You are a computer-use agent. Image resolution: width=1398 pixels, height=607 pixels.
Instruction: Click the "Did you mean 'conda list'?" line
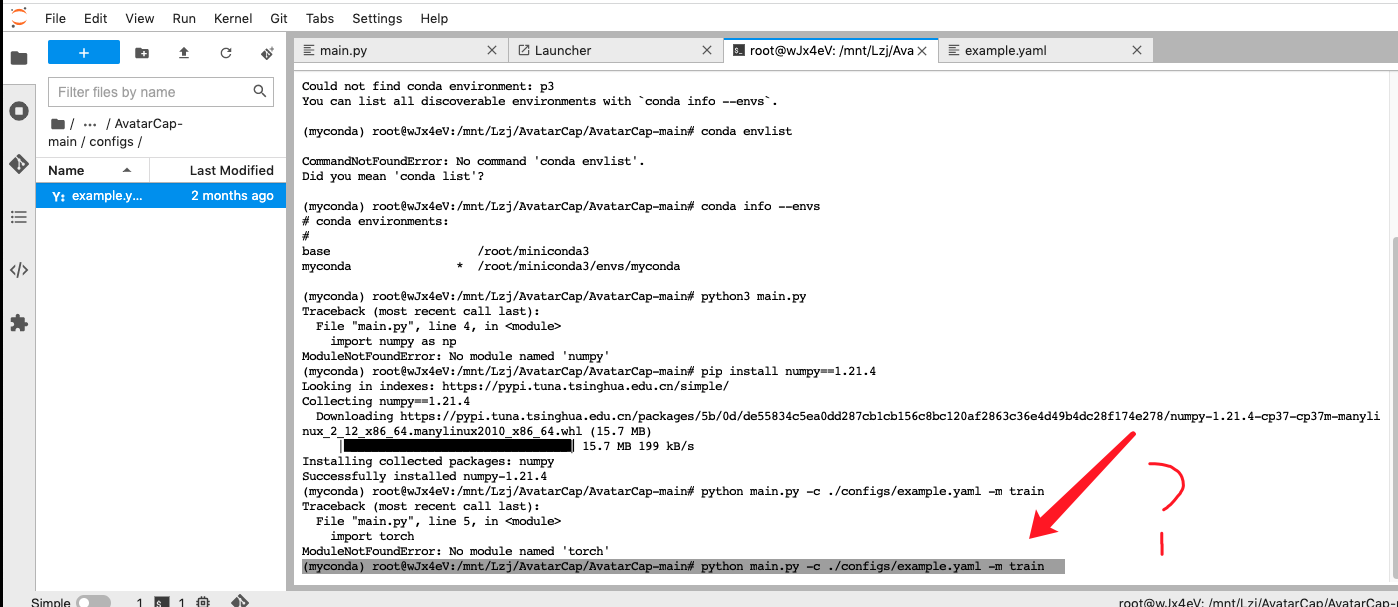tap(393, 176)
